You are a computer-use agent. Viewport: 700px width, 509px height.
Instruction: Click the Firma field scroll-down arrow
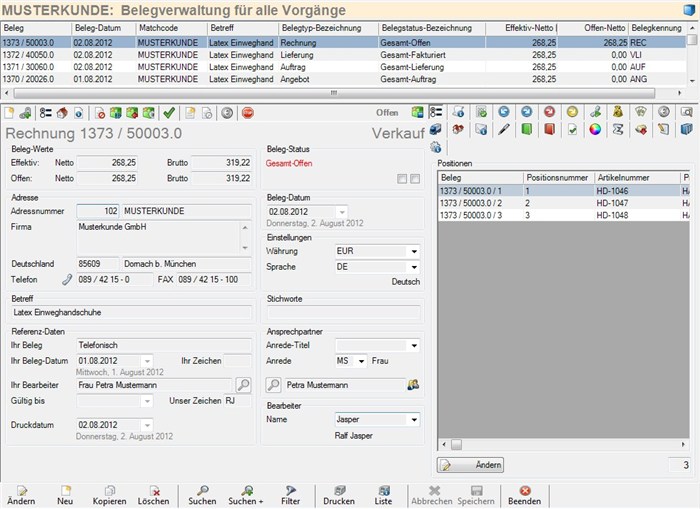[245, 248]
